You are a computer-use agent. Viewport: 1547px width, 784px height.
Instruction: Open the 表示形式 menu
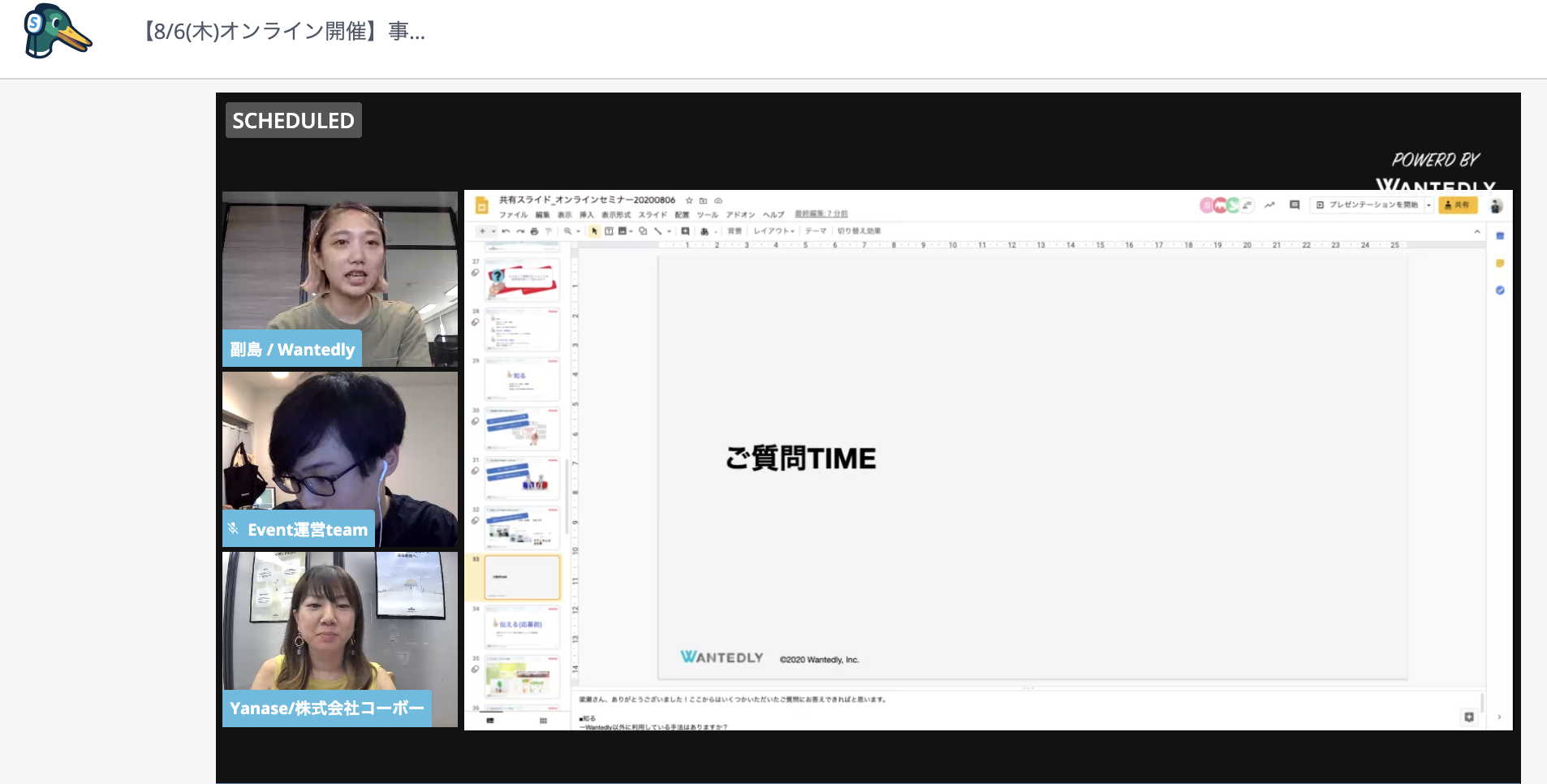[x=616, y=215]
